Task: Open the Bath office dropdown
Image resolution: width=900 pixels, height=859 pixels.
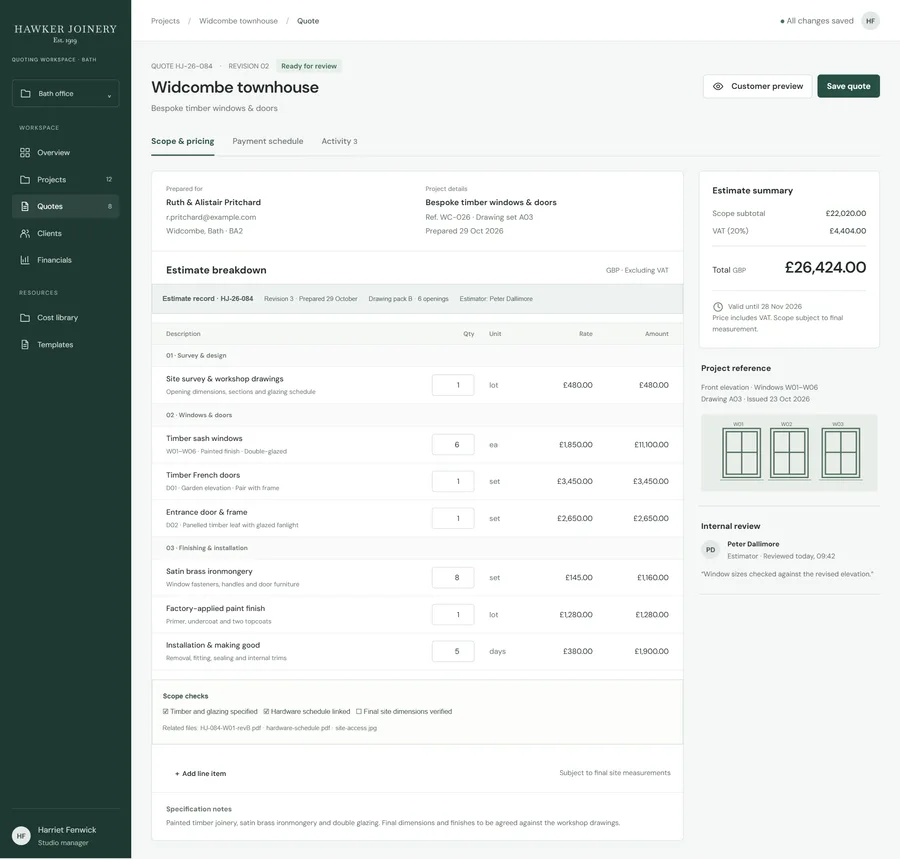Action: pyautogui.click(x=65, y=94)
